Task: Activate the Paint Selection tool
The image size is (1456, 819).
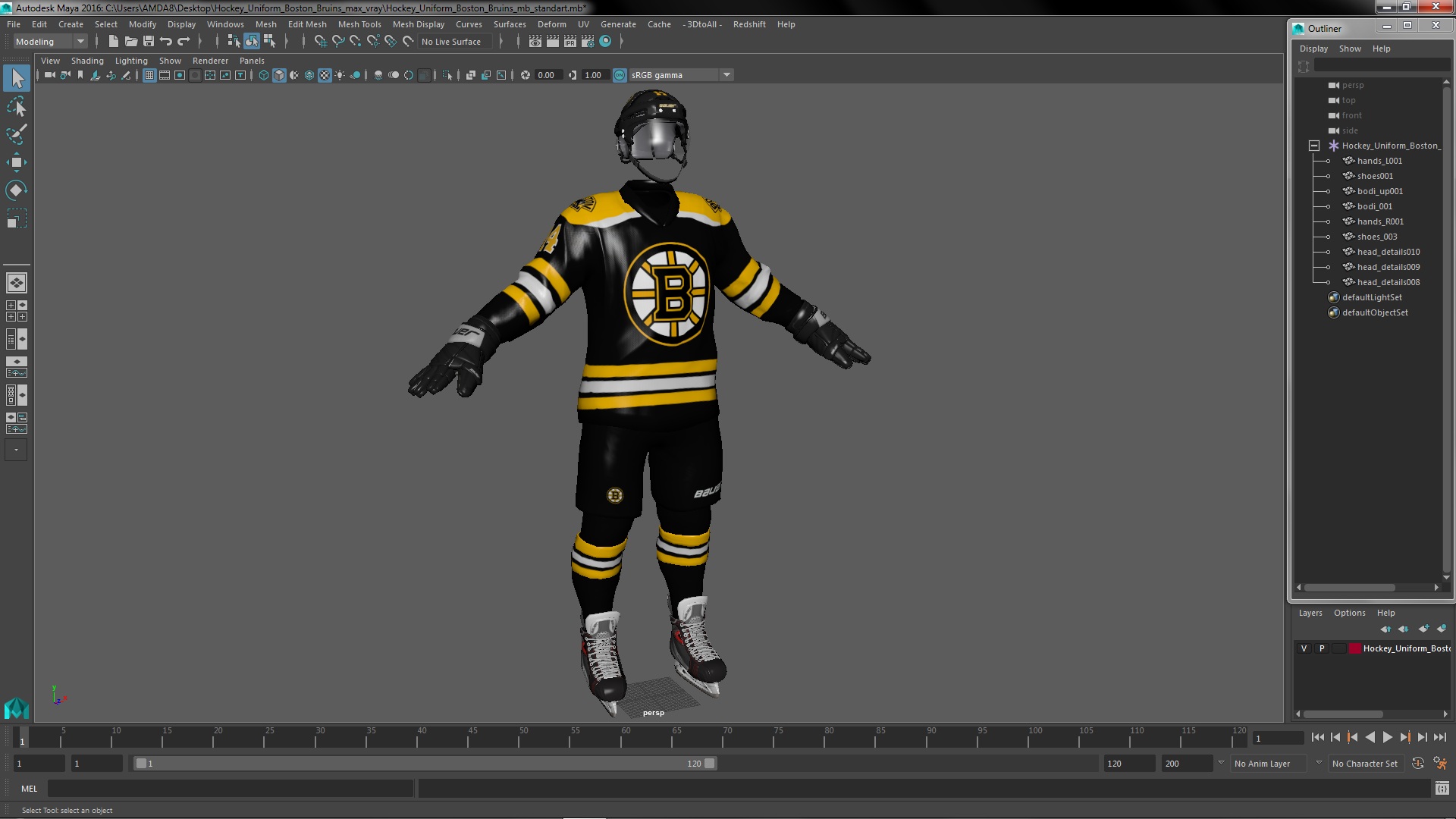Action: pyautogui.click(x=17, y=134)
